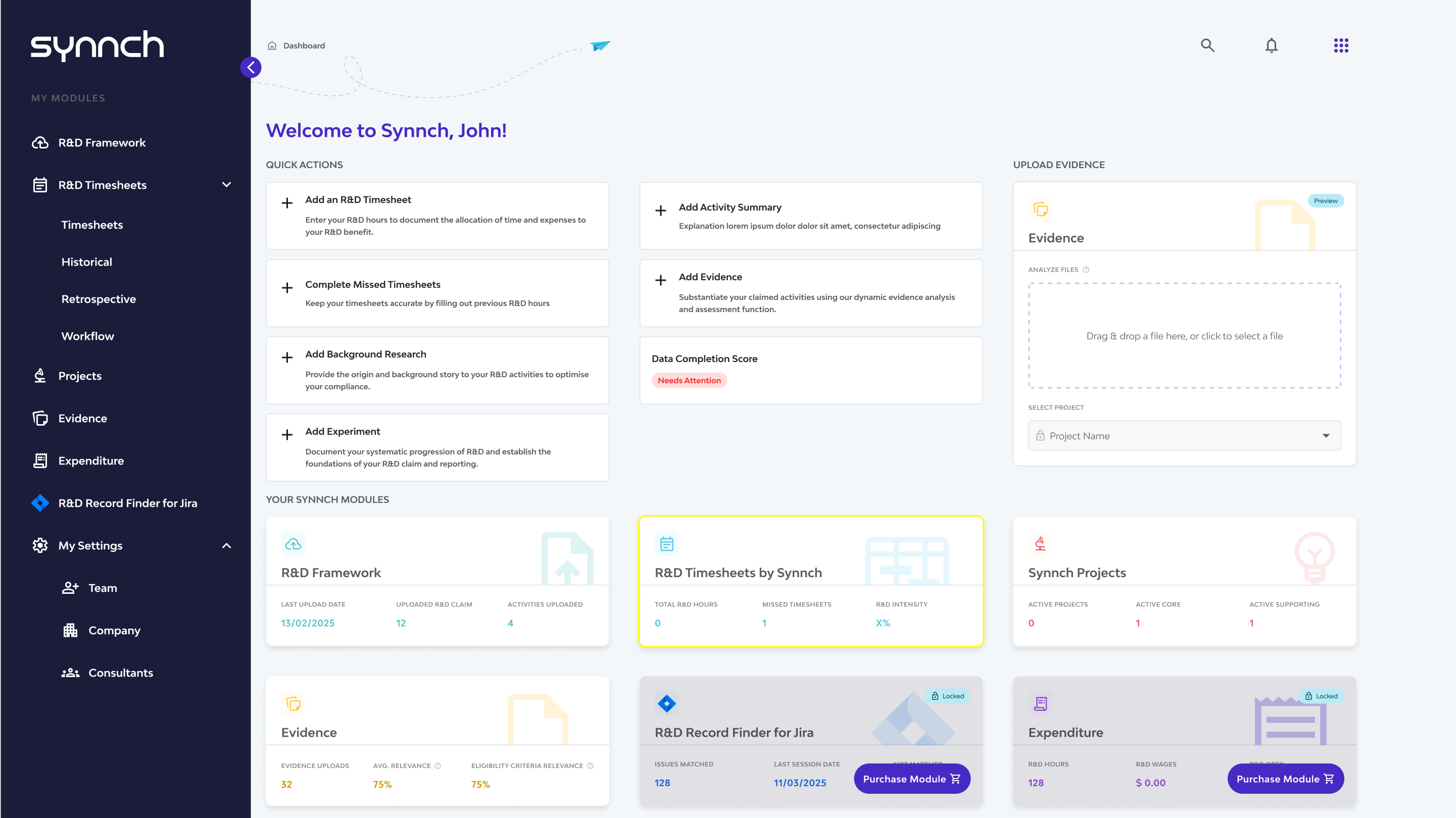Open Retrospective in sidebar
The image size is (1456, 818).
pyautogui.click(x=99, y=299)
